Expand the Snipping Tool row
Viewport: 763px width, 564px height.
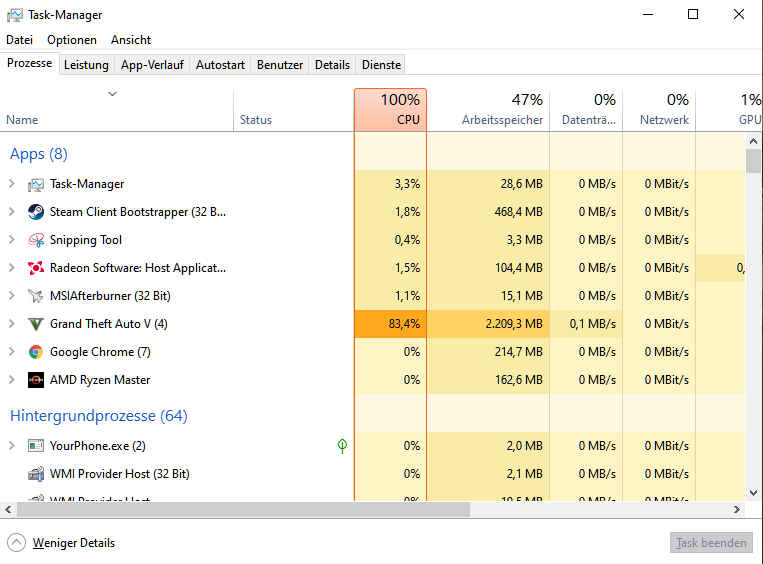click(12, 240)
